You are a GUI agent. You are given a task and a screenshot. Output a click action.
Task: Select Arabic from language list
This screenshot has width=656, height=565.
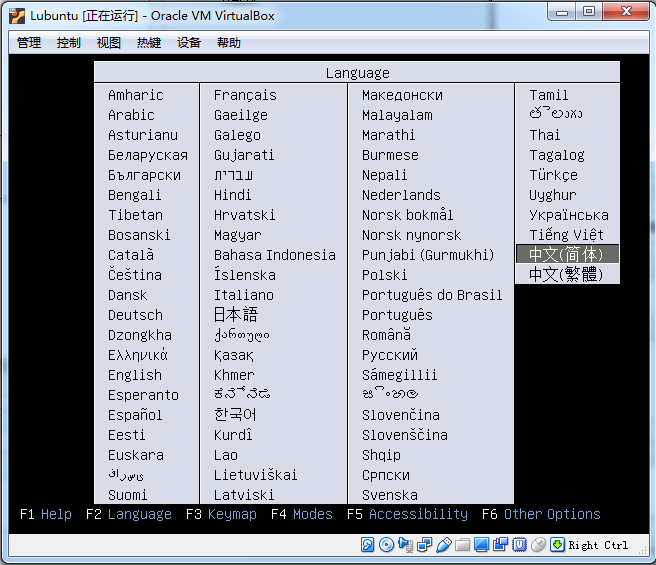pos(131,115)
